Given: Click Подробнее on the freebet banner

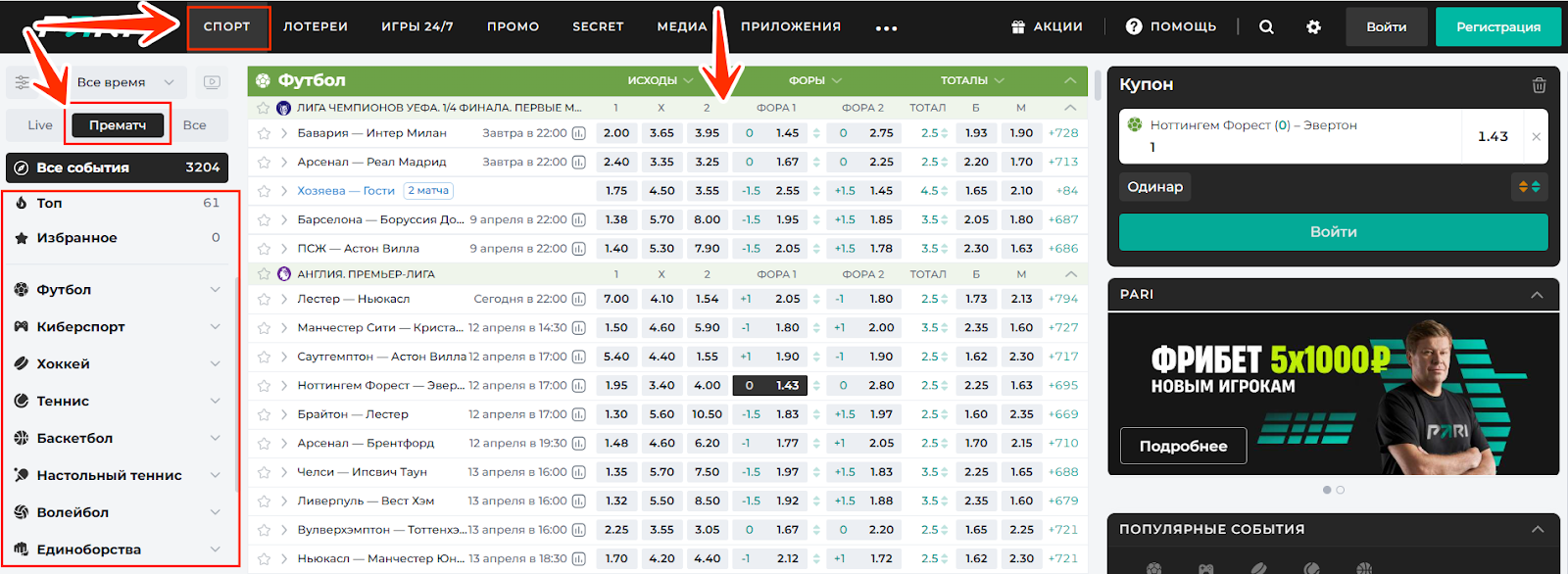Looking at the screenshot, I should (1183, 446).
